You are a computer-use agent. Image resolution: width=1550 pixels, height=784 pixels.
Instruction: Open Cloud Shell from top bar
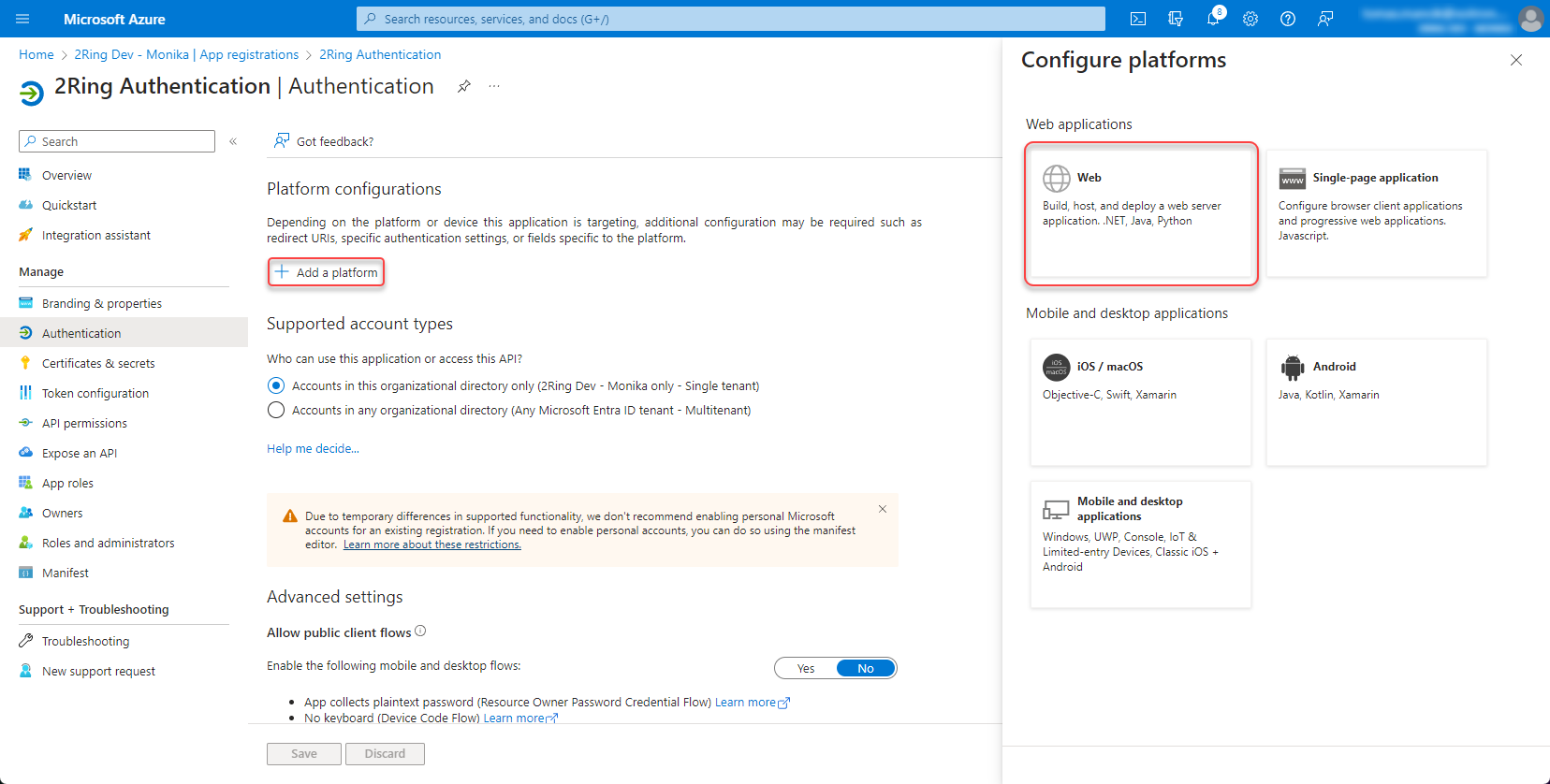[x=1138, y=19]
